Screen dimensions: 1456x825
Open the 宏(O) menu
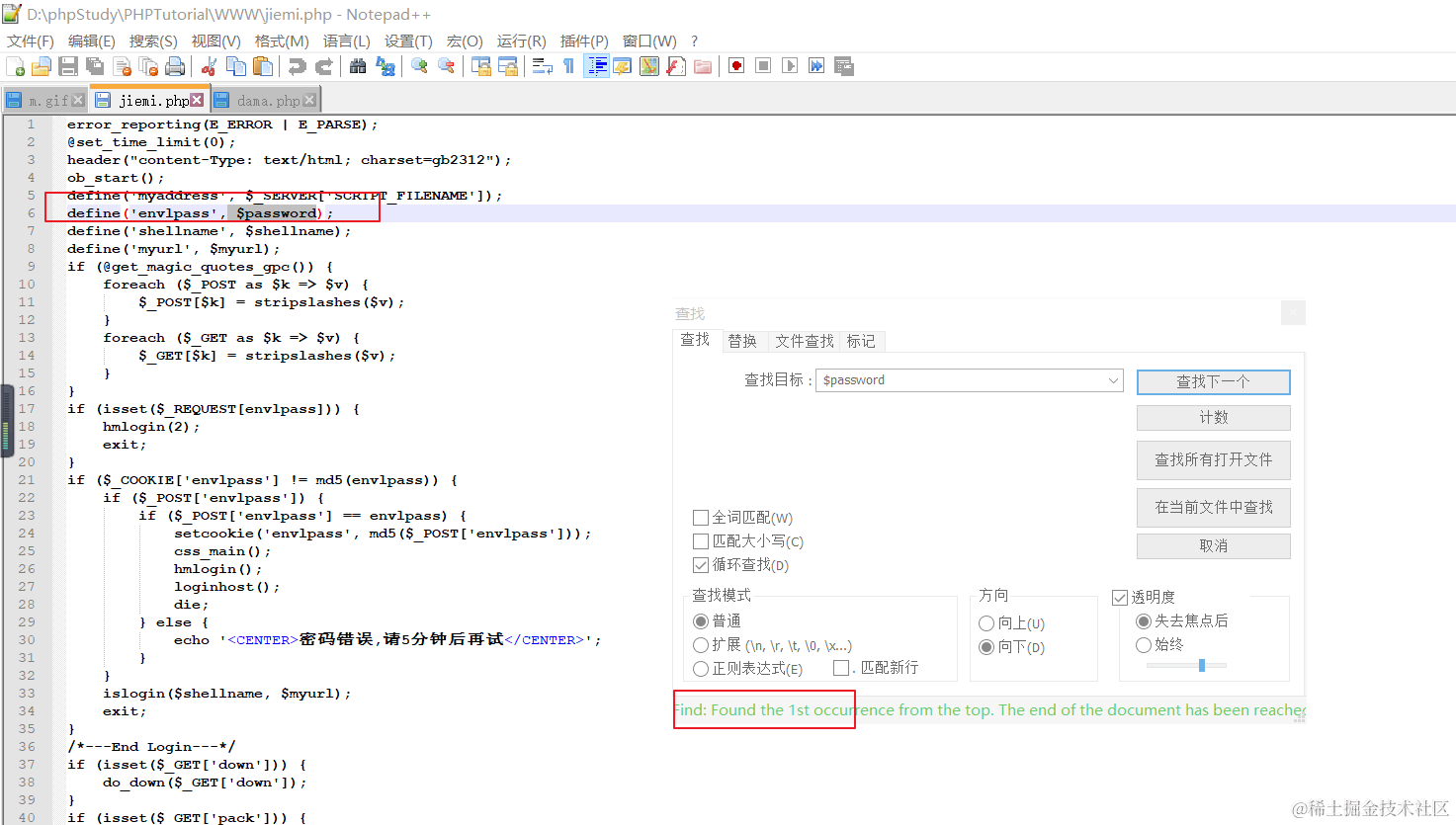tap(465, 41)
